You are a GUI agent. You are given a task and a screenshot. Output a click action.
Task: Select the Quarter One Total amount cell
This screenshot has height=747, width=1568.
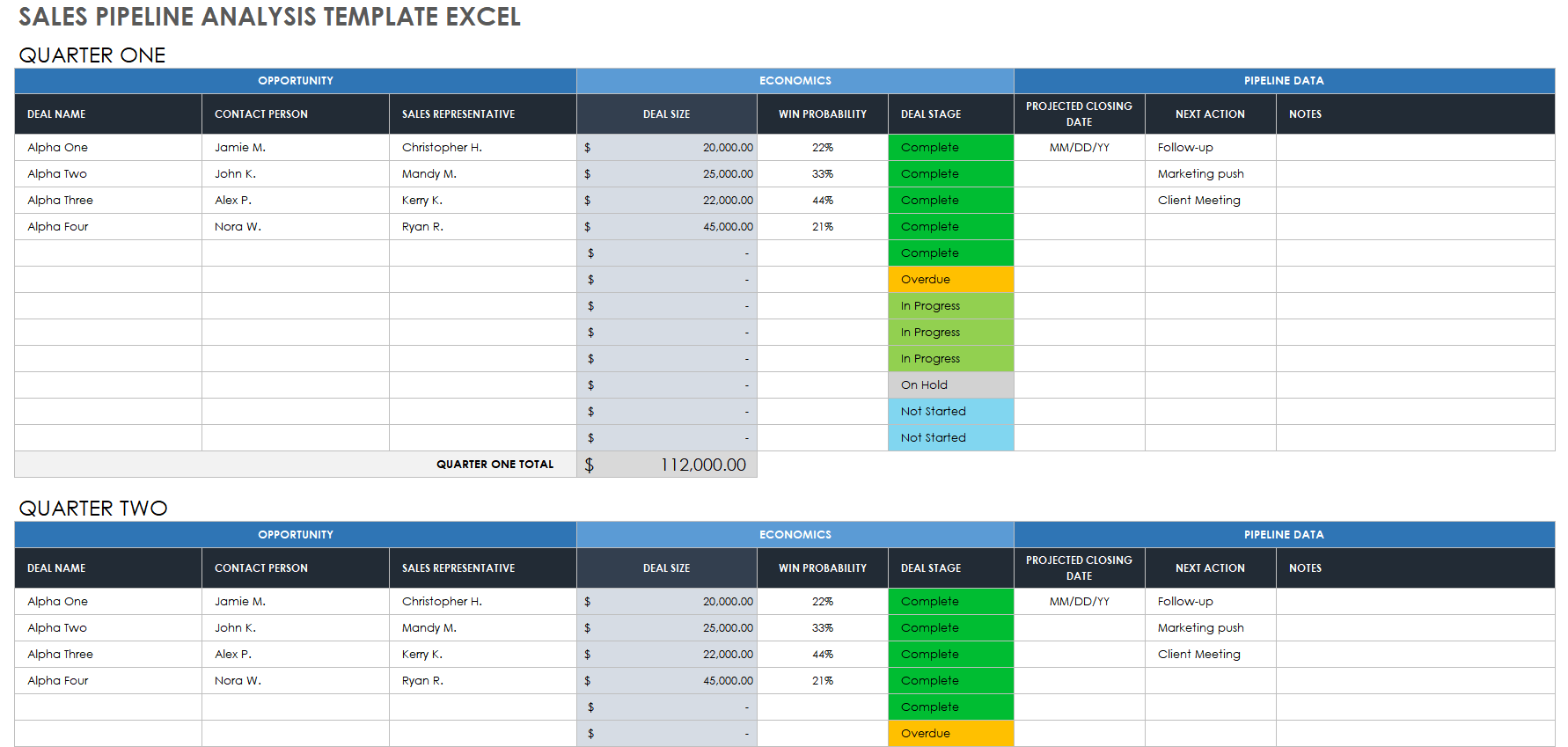(667, 465)
